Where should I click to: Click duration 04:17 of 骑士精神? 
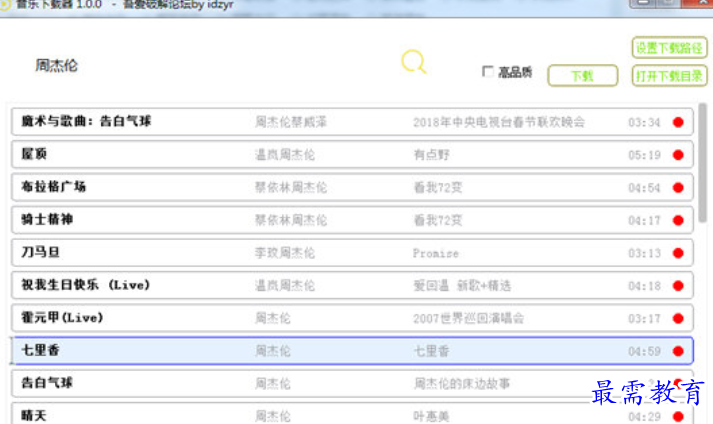click(644, 221)
